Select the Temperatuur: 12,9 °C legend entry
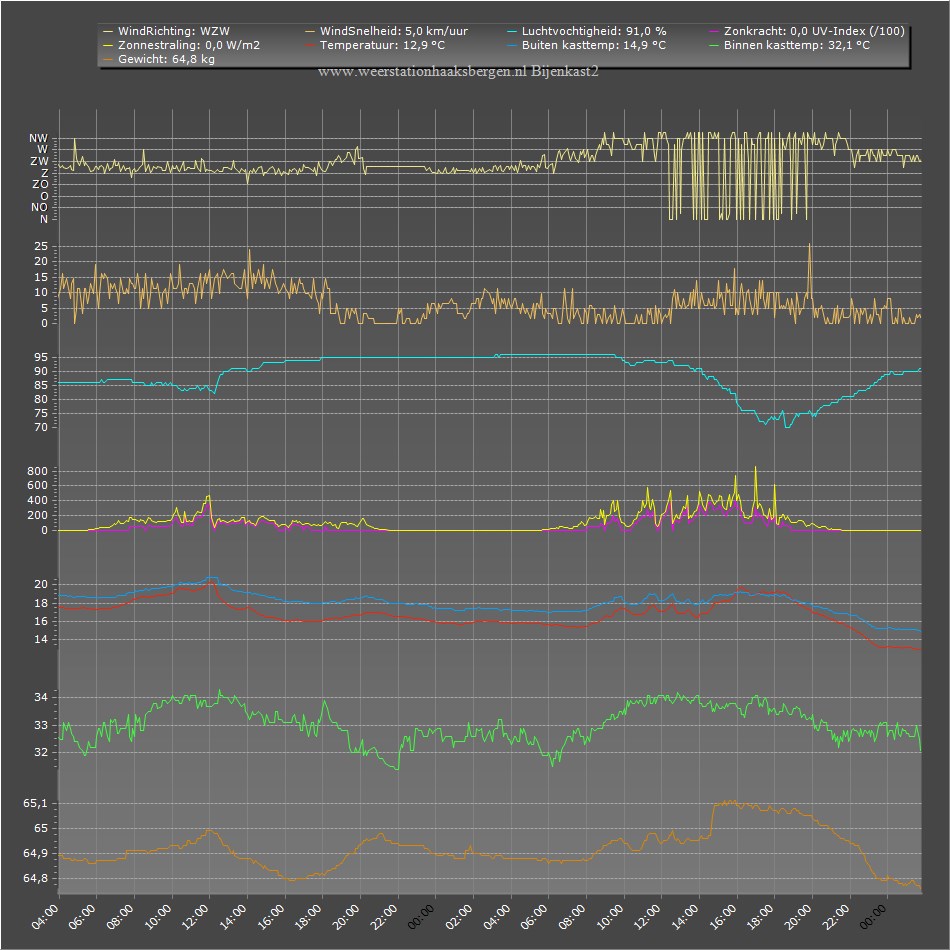Screen dimensions: 950x950 click(x=375, y=45)
